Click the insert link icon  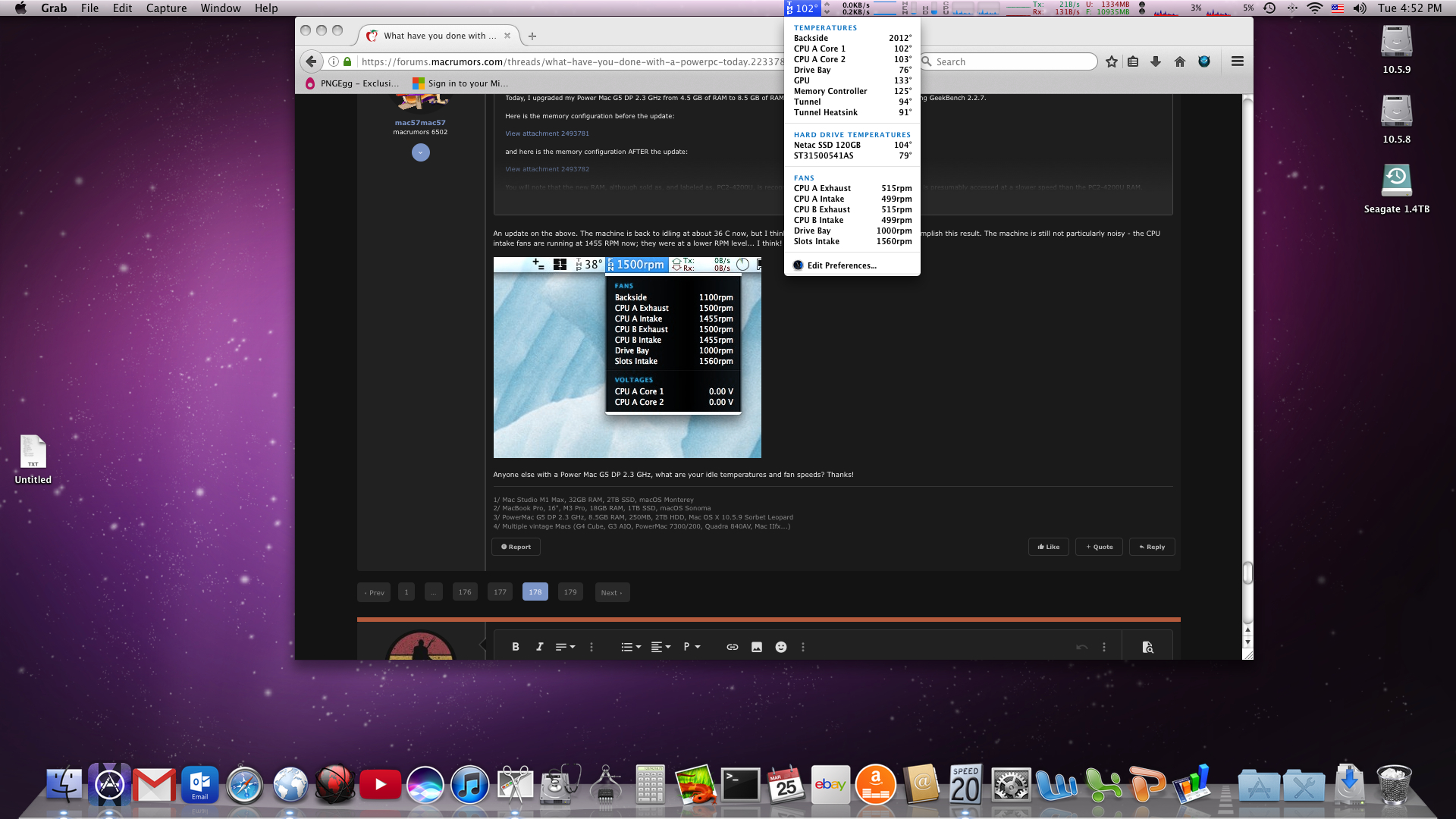coord(732,647)
